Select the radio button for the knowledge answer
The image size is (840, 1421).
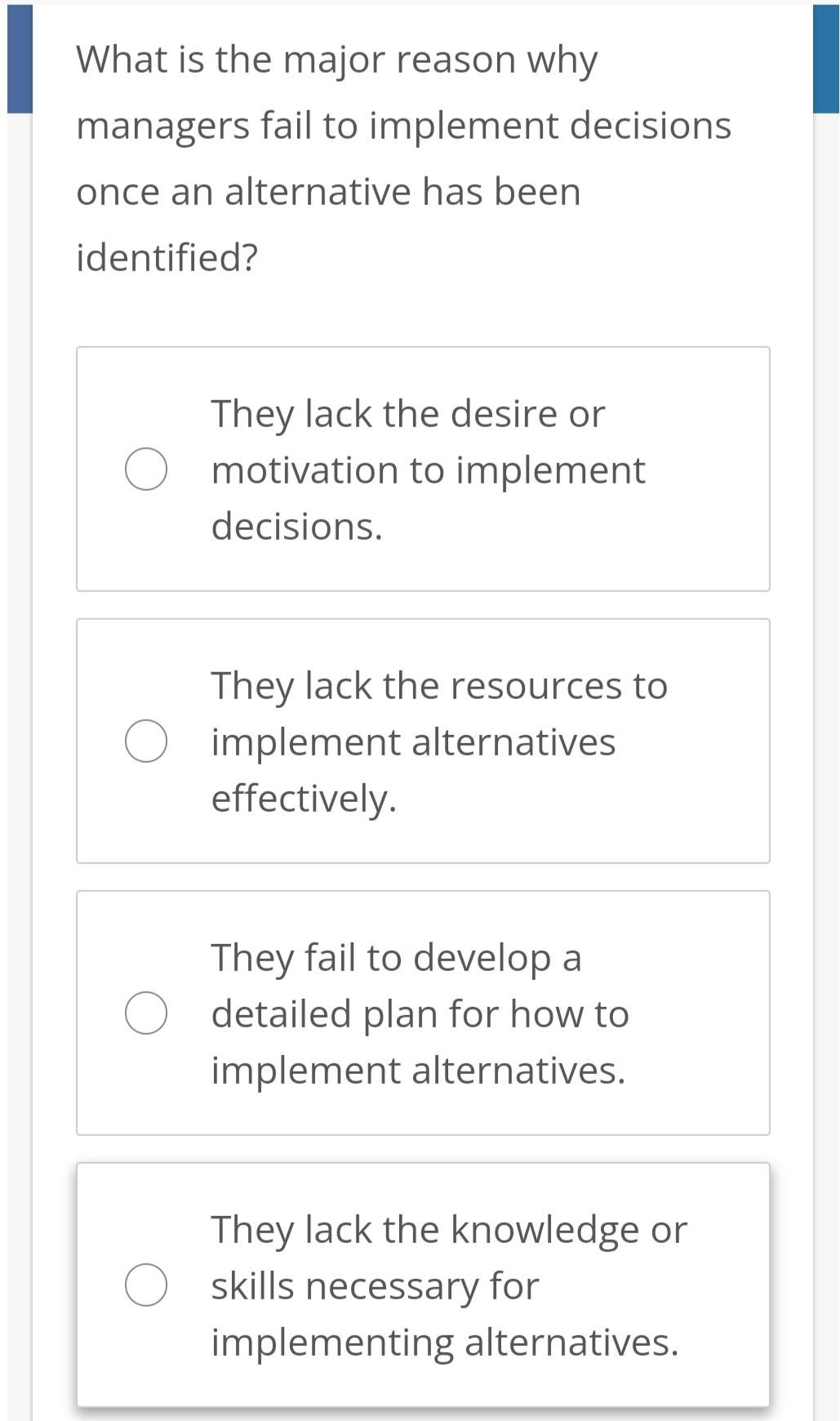[146, 1284]
